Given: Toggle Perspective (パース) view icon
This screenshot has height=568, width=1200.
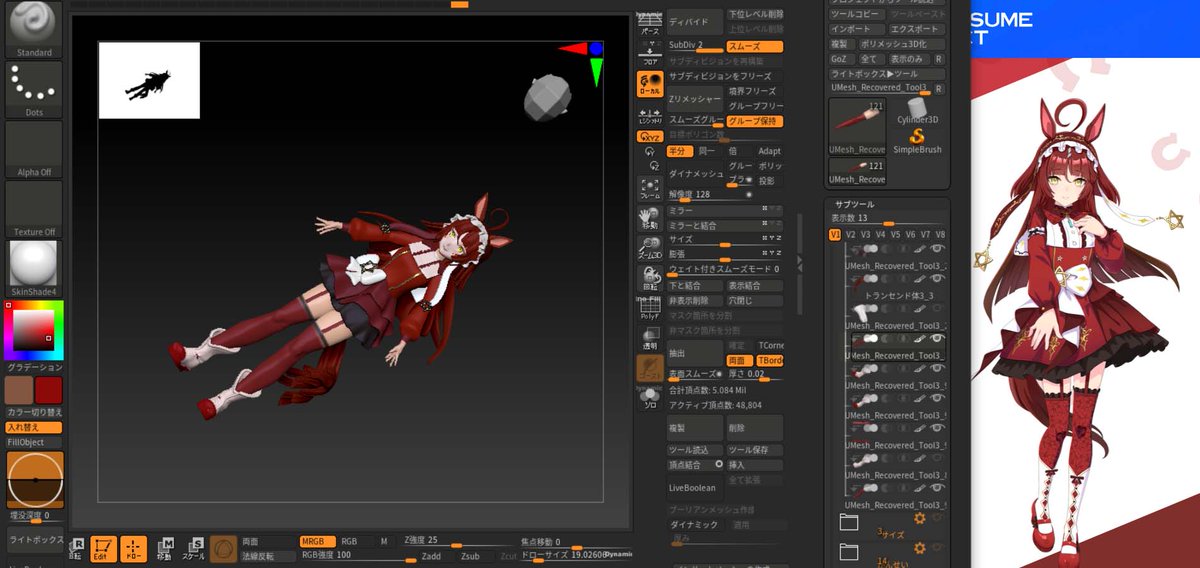Looking at the screenshot, I should pos(650,25).
